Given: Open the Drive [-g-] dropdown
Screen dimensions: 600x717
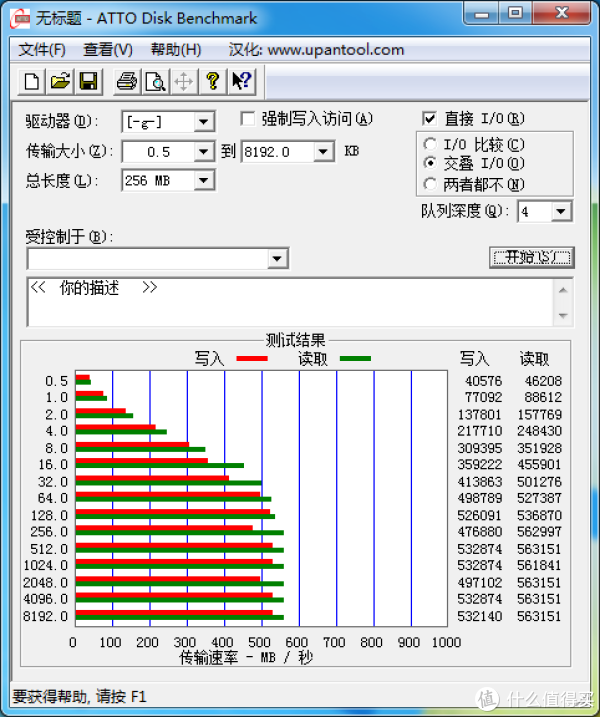Looking at the screenshot, I should 204,122.
